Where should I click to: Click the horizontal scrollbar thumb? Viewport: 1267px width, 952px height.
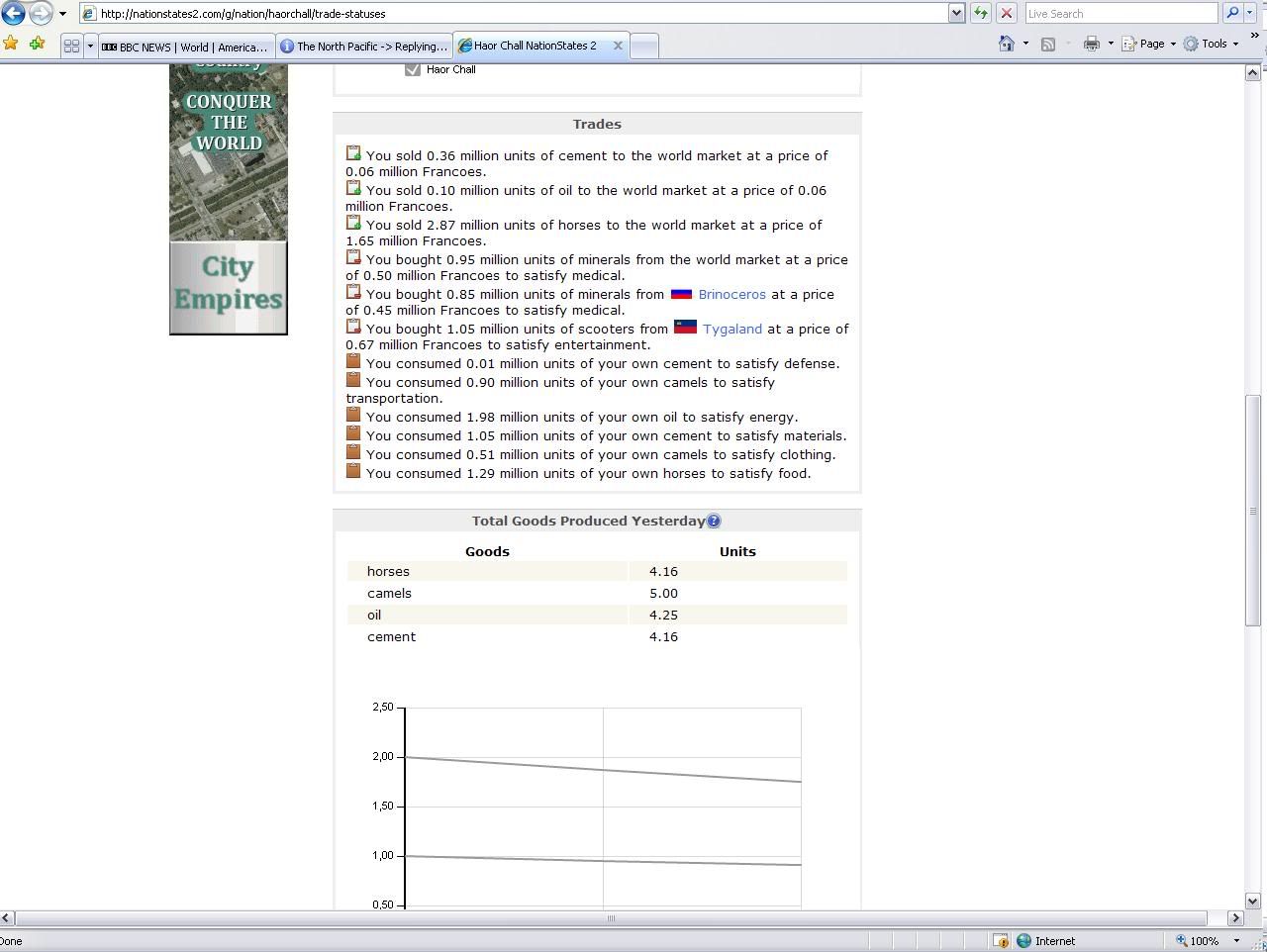coord(611,917)
